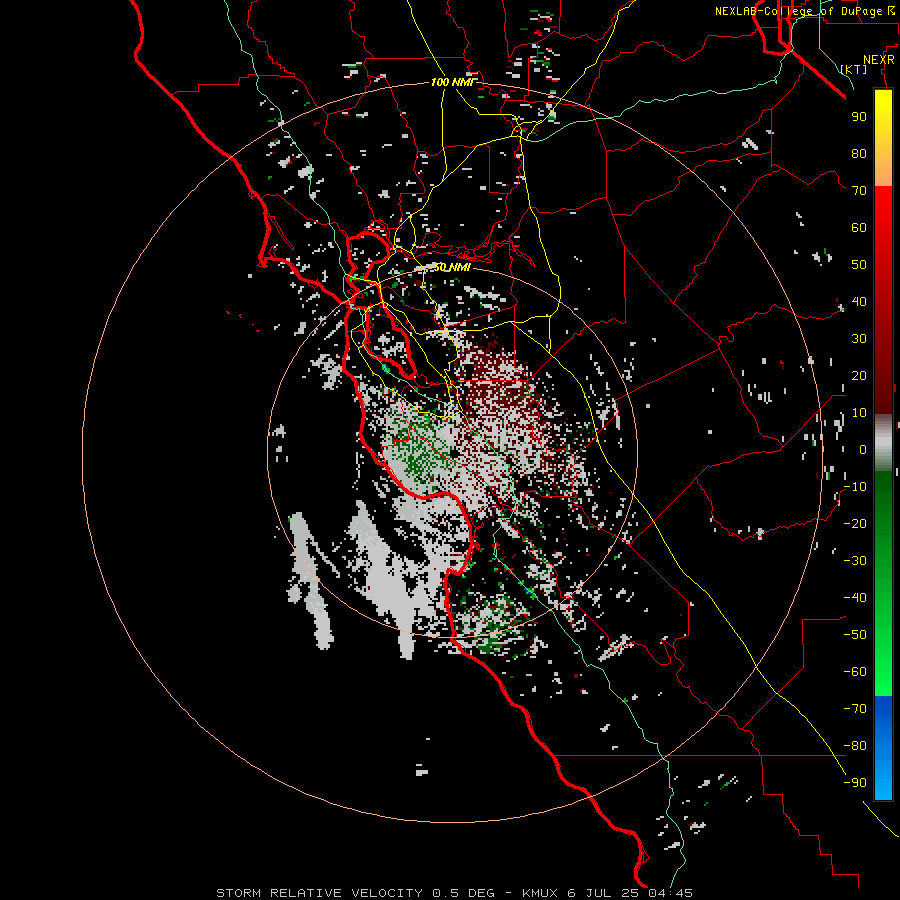
Task: Click the NEXR label near the scale
Action: point(879,60)
